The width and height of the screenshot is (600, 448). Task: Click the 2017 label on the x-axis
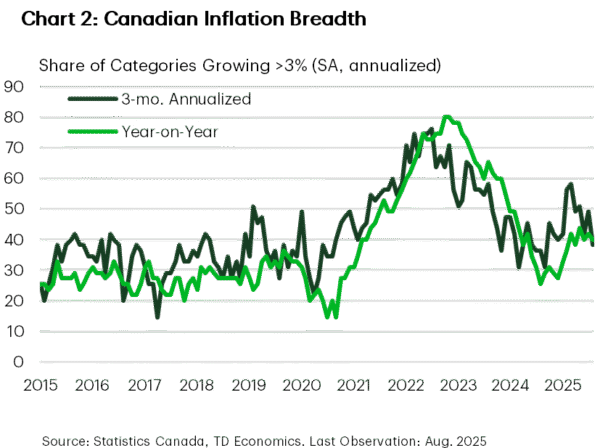coord(144,384)
